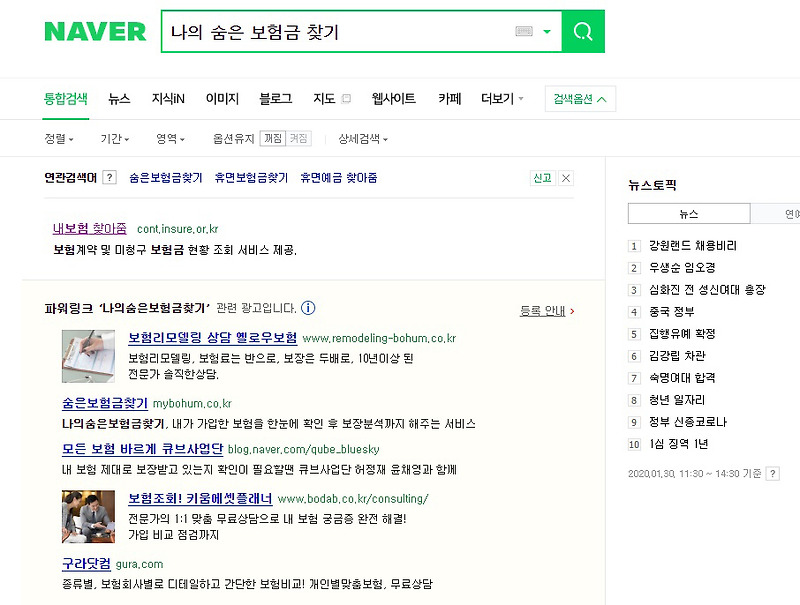Click the cont.insure.or.kr URL
This screenshot has height=605, width=800.
click(178, 229)
